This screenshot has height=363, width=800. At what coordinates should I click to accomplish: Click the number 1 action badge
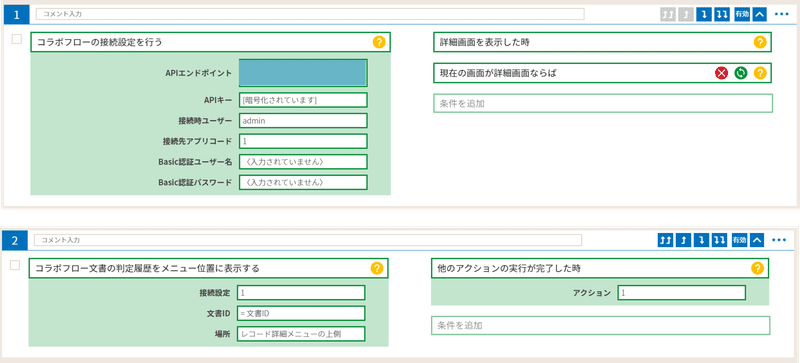[17, 15]
